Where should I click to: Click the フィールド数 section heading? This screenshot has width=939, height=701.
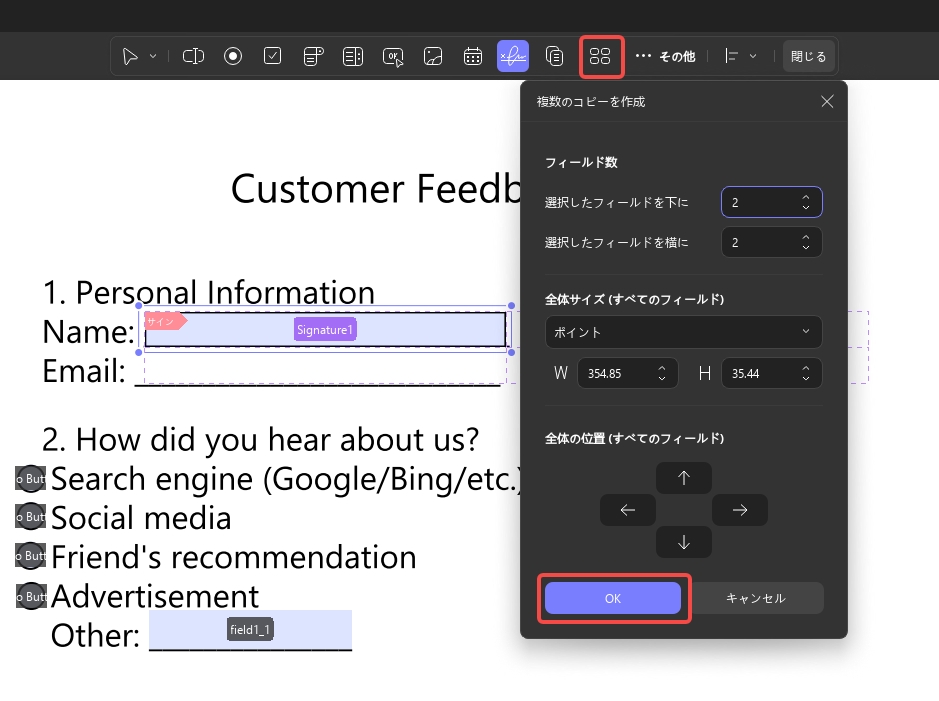581,163
